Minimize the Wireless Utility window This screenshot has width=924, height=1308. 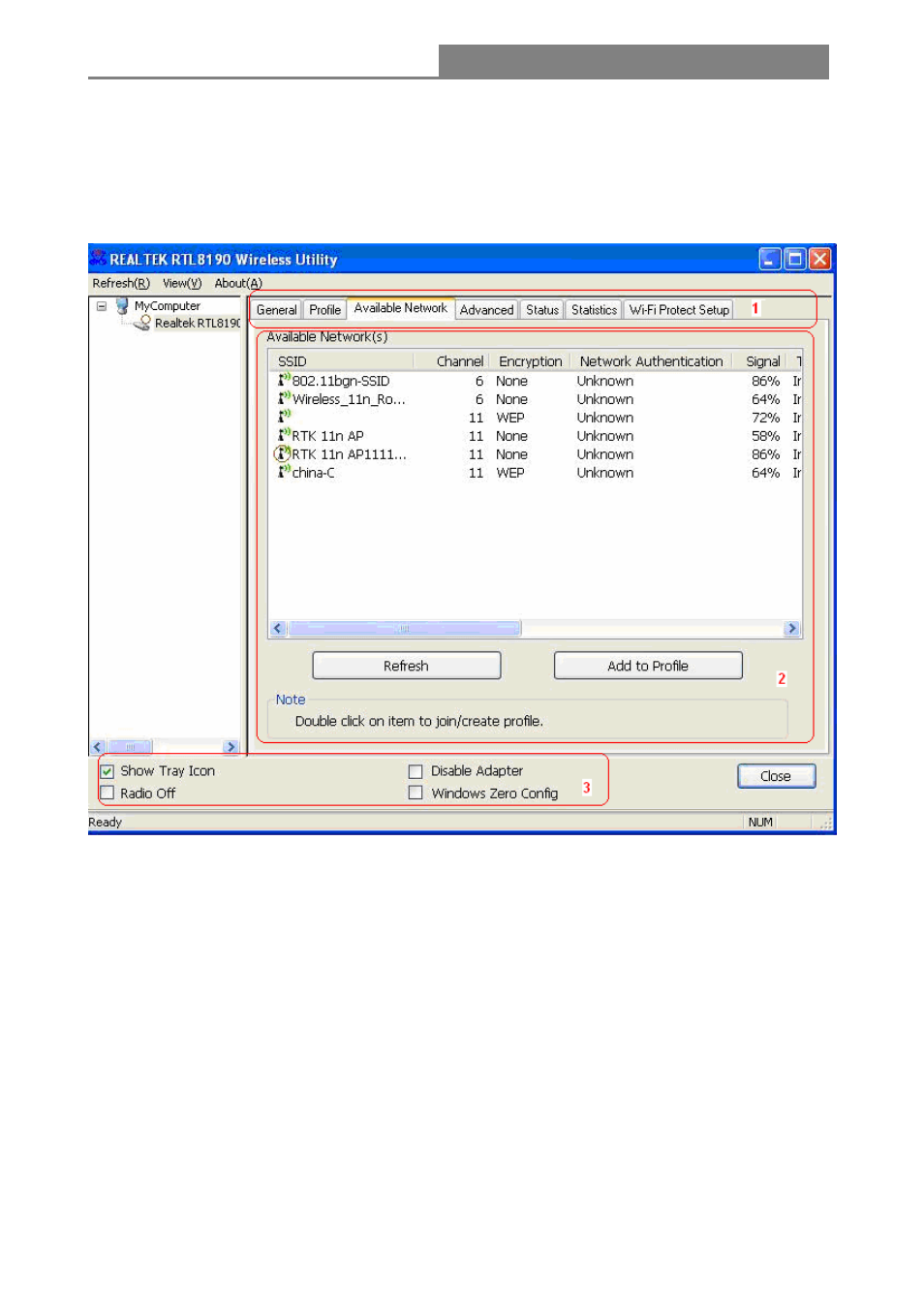(x=770, y=259)
